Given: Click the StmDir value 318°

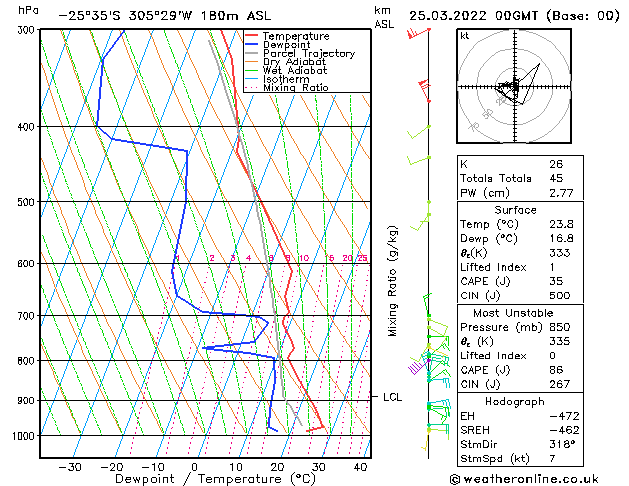Looking at the screenshot, I should [x=562, y=444].
